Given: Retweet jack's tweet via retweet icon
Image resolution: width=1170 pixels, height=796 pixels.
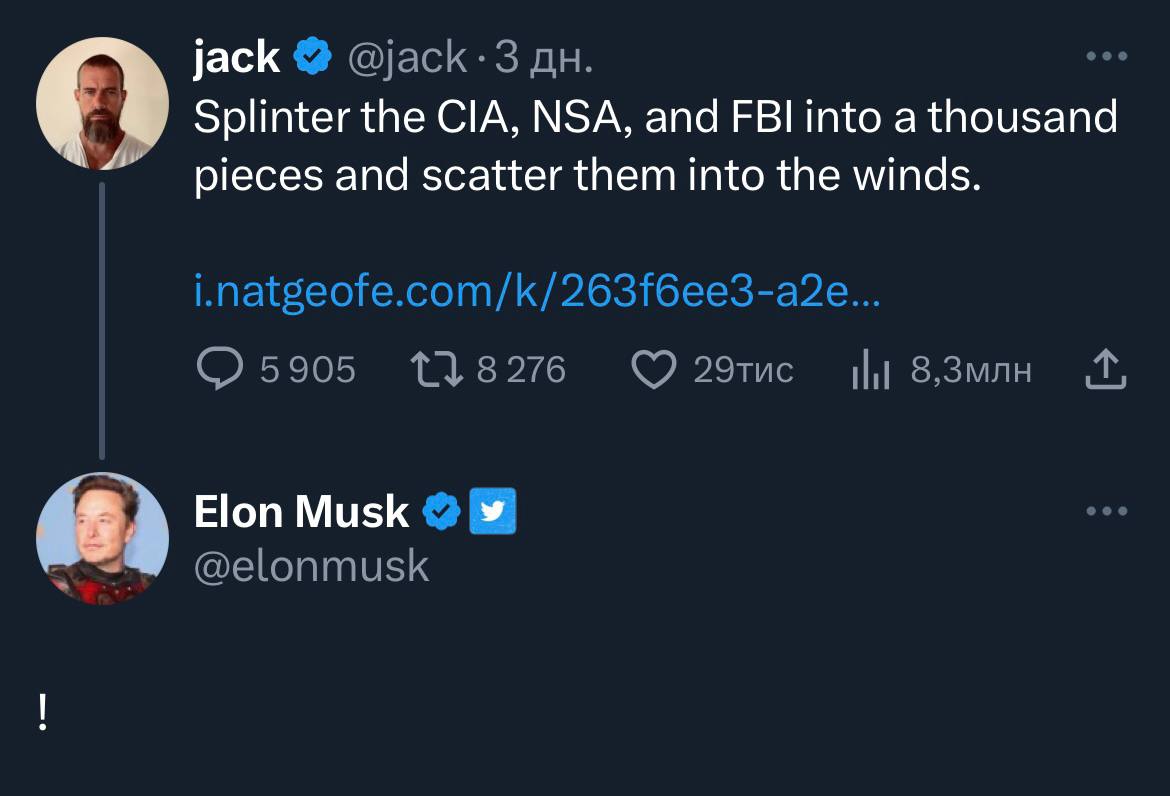Looking at the screenshot, I should [437, 371].
